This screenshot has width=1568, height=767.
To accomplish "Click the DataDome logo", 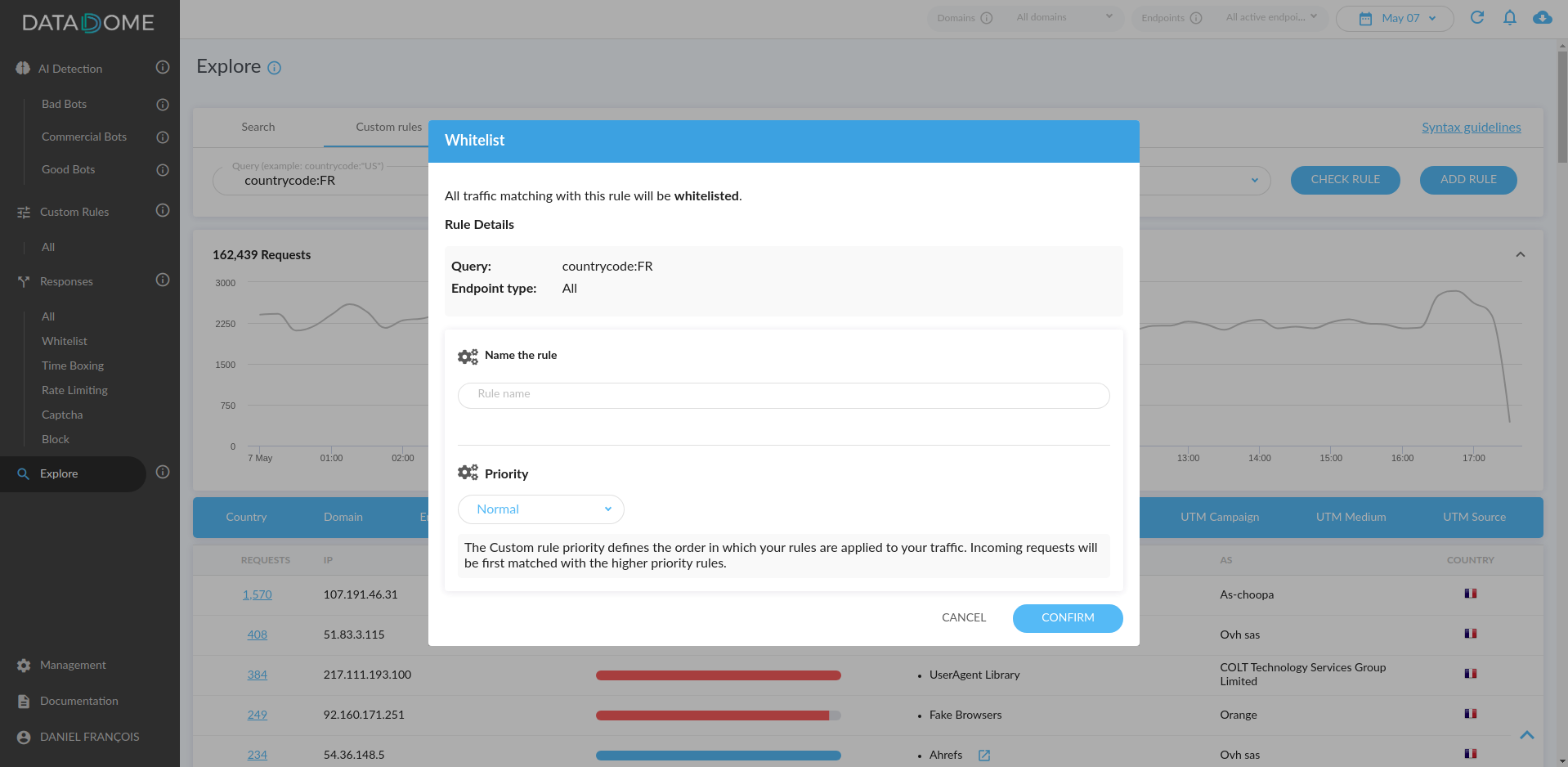I will tap(88, 23).
